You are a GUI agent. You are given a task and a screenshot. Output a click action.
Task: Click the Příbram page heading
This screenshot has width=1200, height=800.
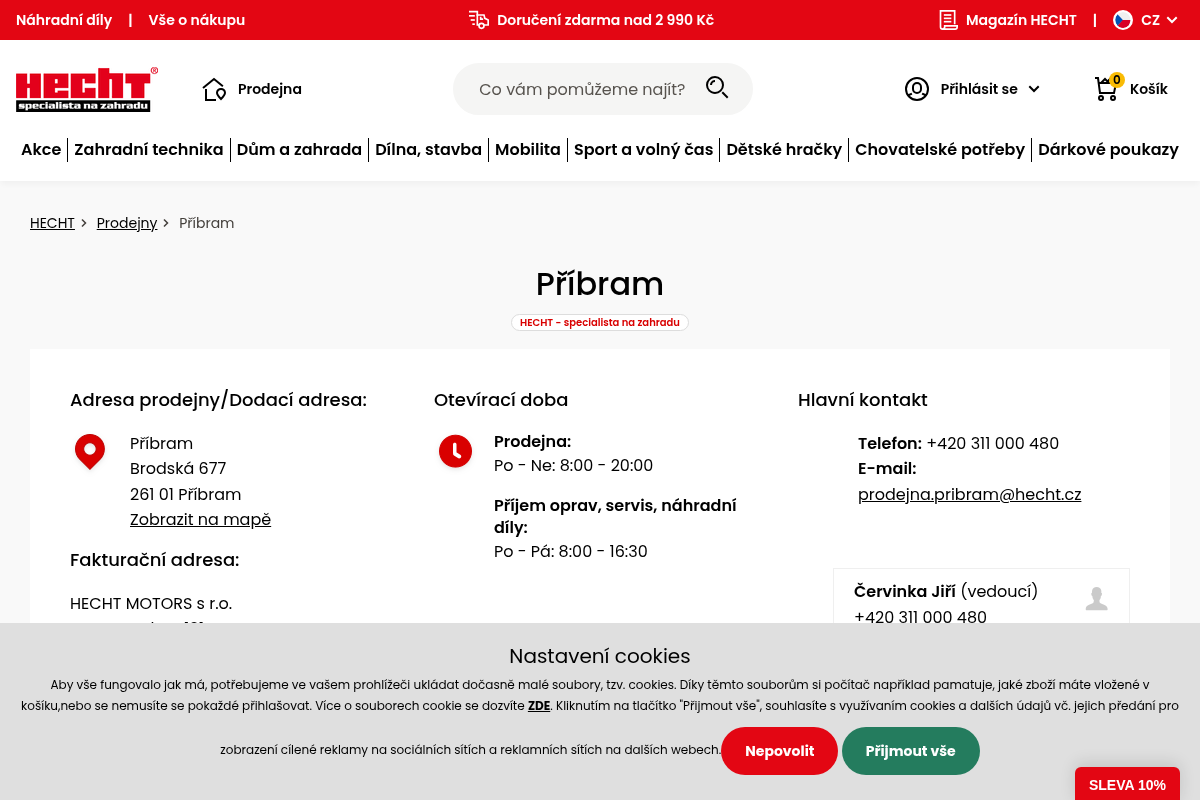(x=600, y=284)
